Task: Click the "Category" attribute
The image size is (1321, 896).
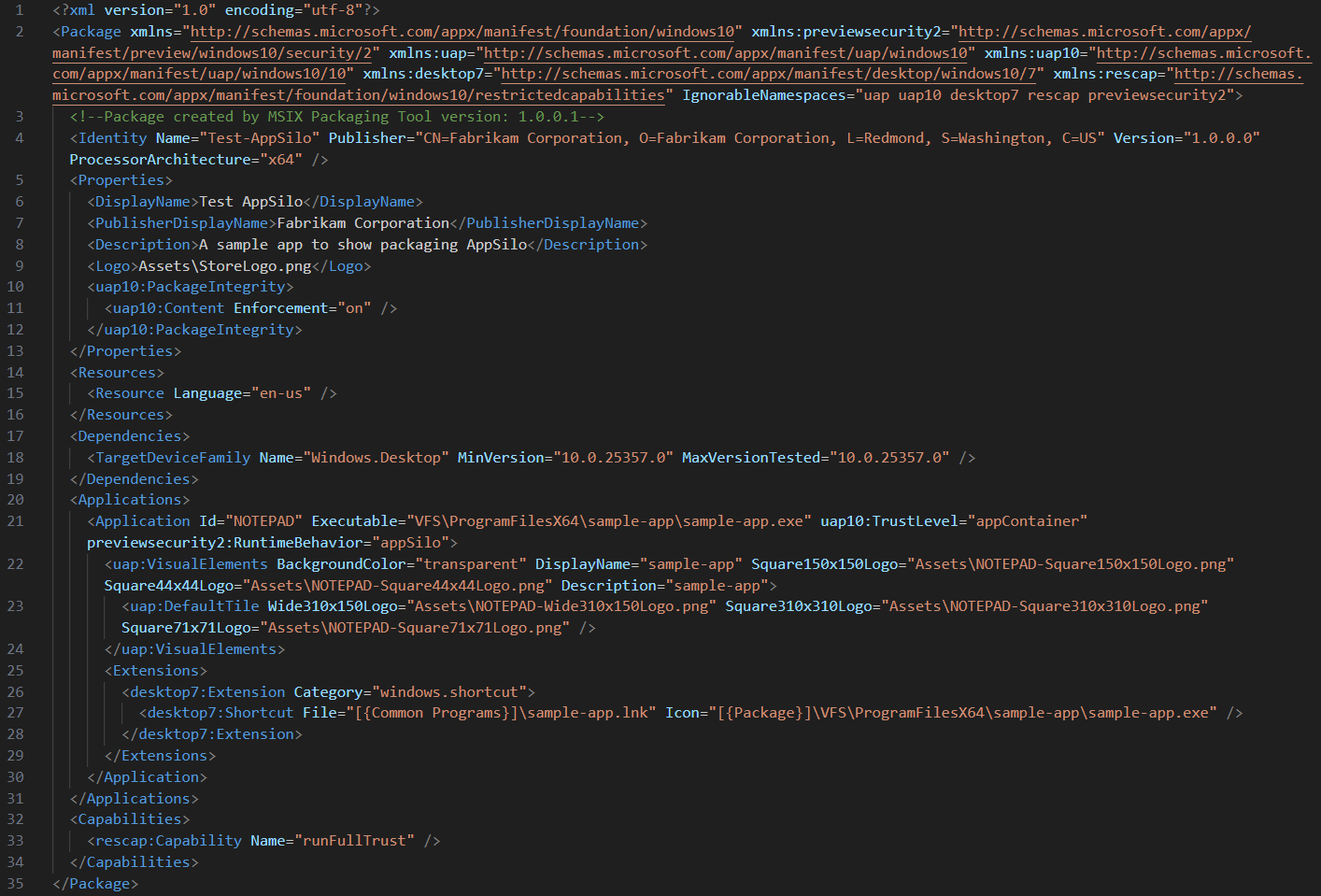Action: [x=328, y=692]
